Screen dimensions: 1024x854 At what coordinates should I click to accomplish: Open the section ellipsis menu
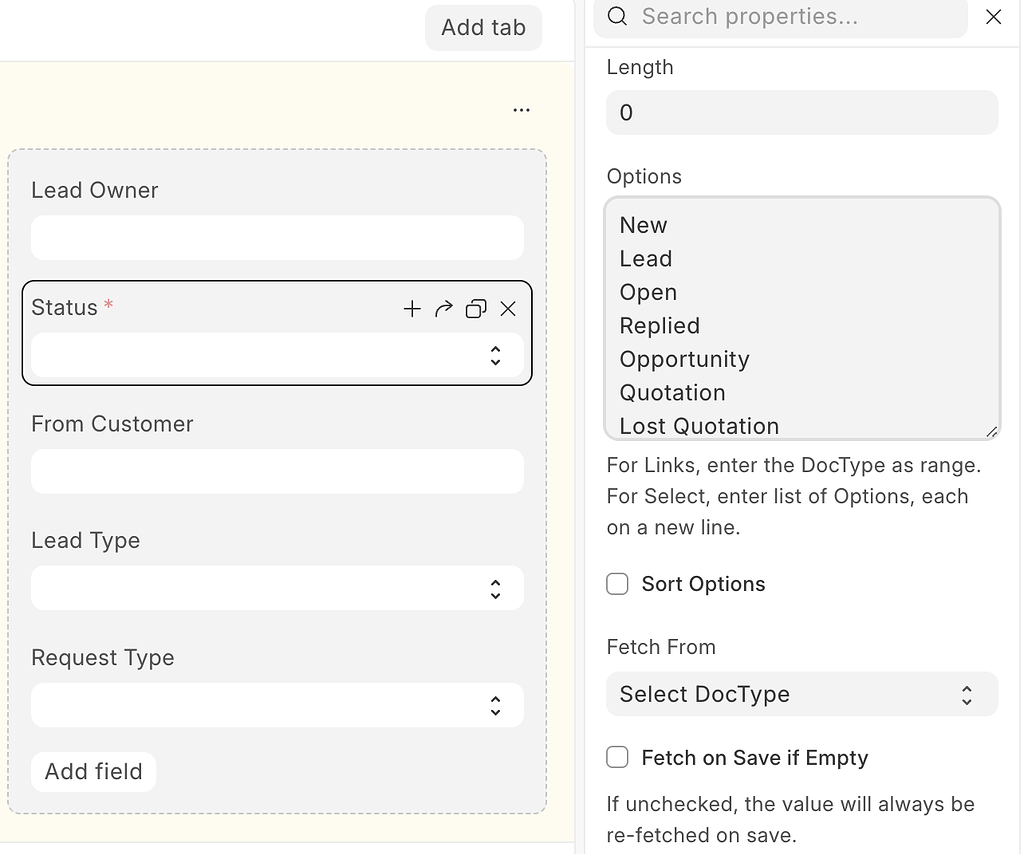point(521,109)
